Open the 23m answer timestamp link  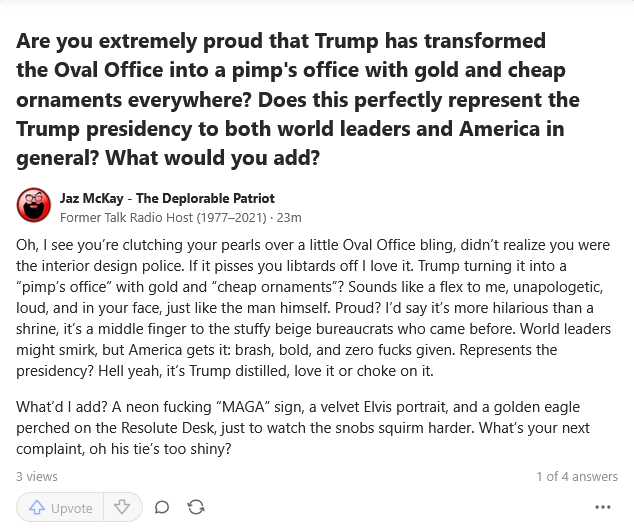point(289,218)
